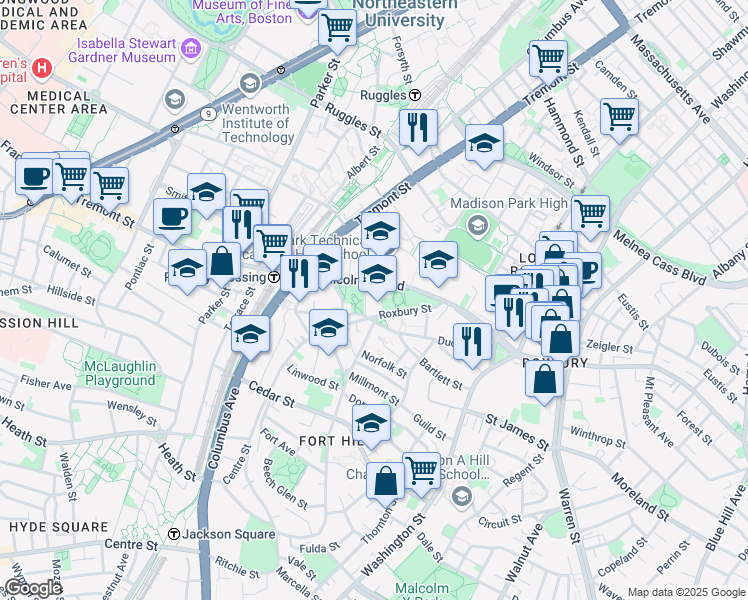Open the school marker southwest of Madison Park High
The height and width of the screenshot is (600, 748).
coord(438,260)
